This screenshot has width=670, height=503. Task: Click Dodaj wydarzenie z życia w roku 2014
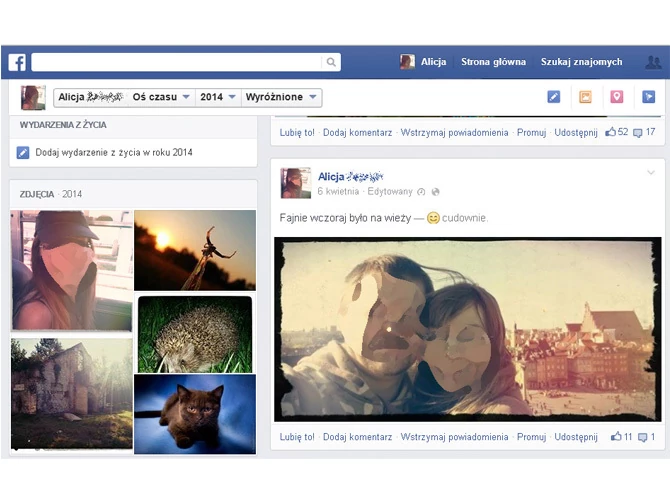(114, 153)
